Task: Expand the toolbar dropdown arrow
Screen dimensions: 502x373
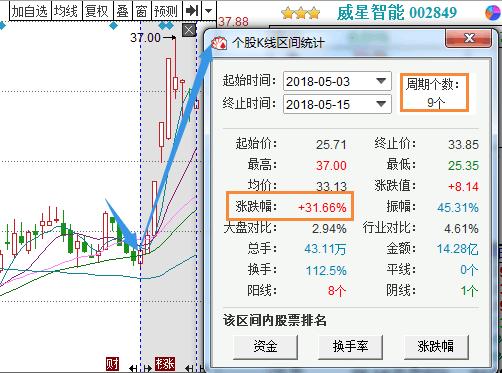Action: (209, 11)
